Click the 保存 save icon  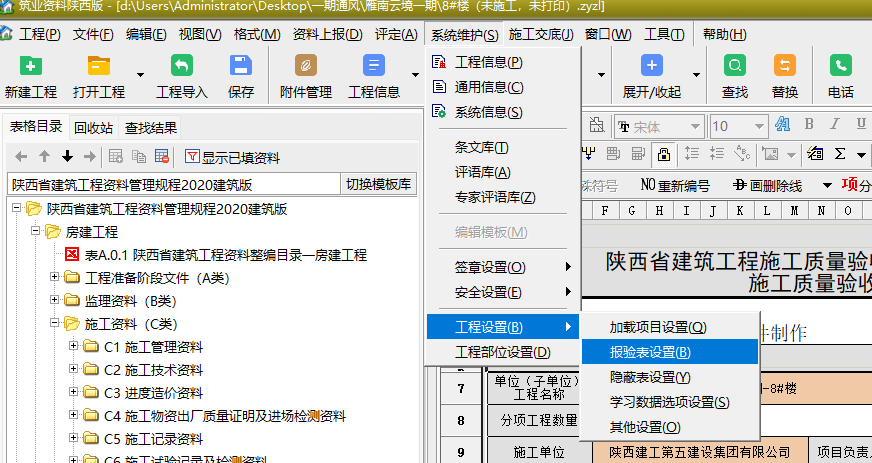(241, 67)
